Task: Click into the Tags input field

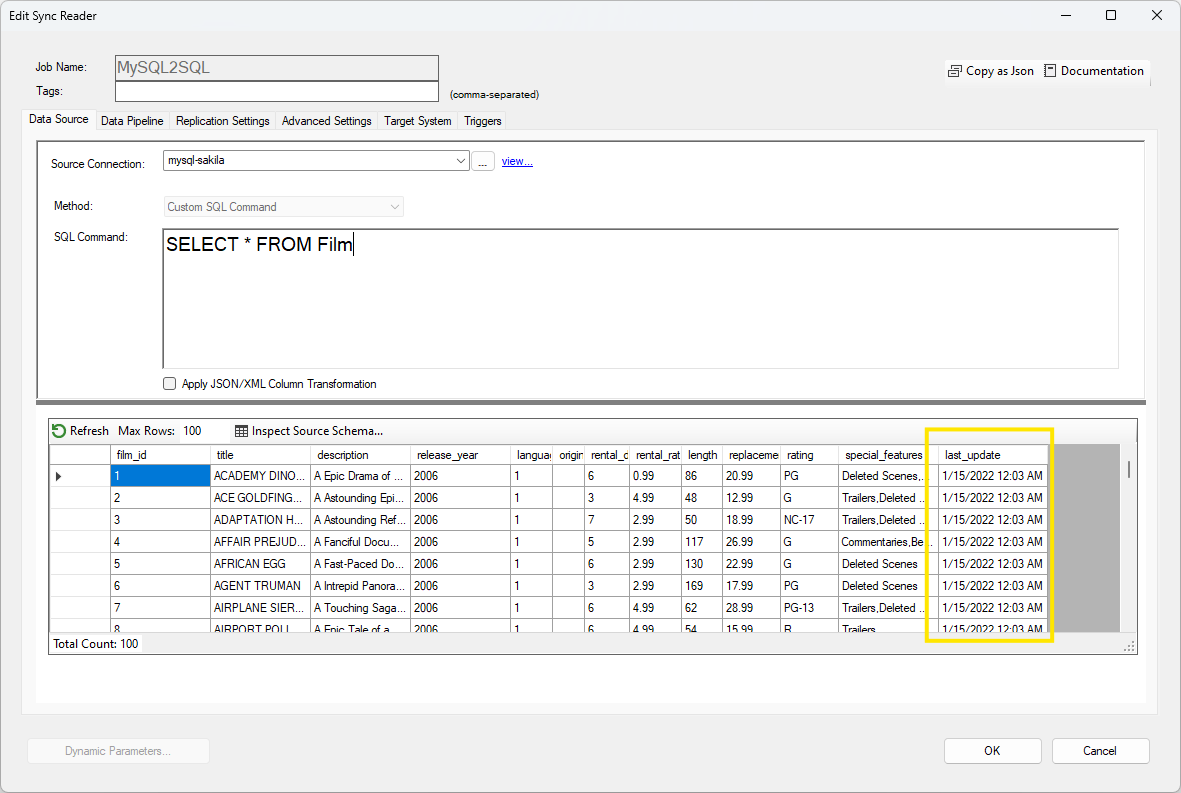Action: 276,91
